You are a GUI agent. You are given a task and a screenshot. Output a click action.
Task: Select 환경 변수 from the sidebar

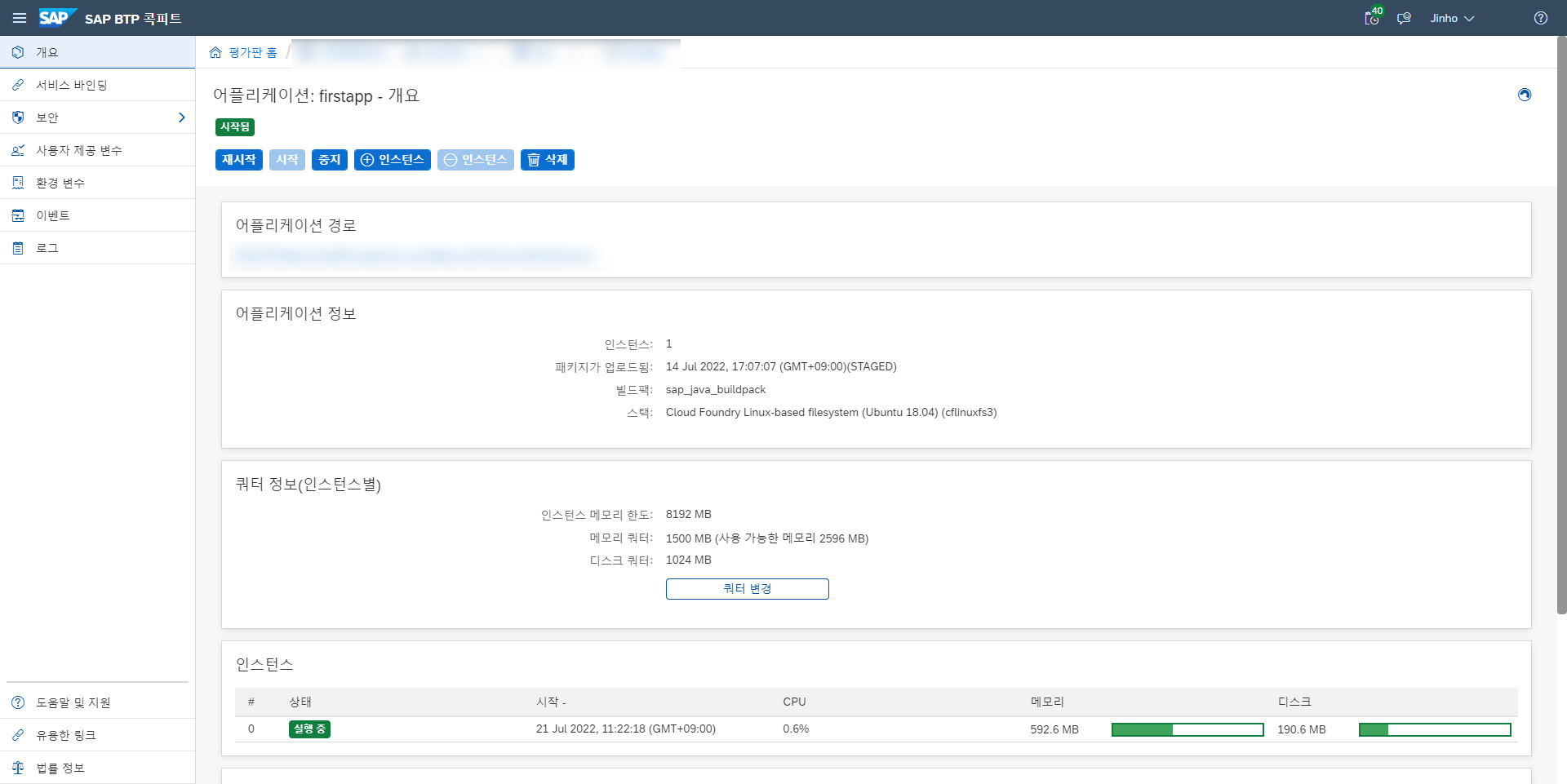point(60,182)
